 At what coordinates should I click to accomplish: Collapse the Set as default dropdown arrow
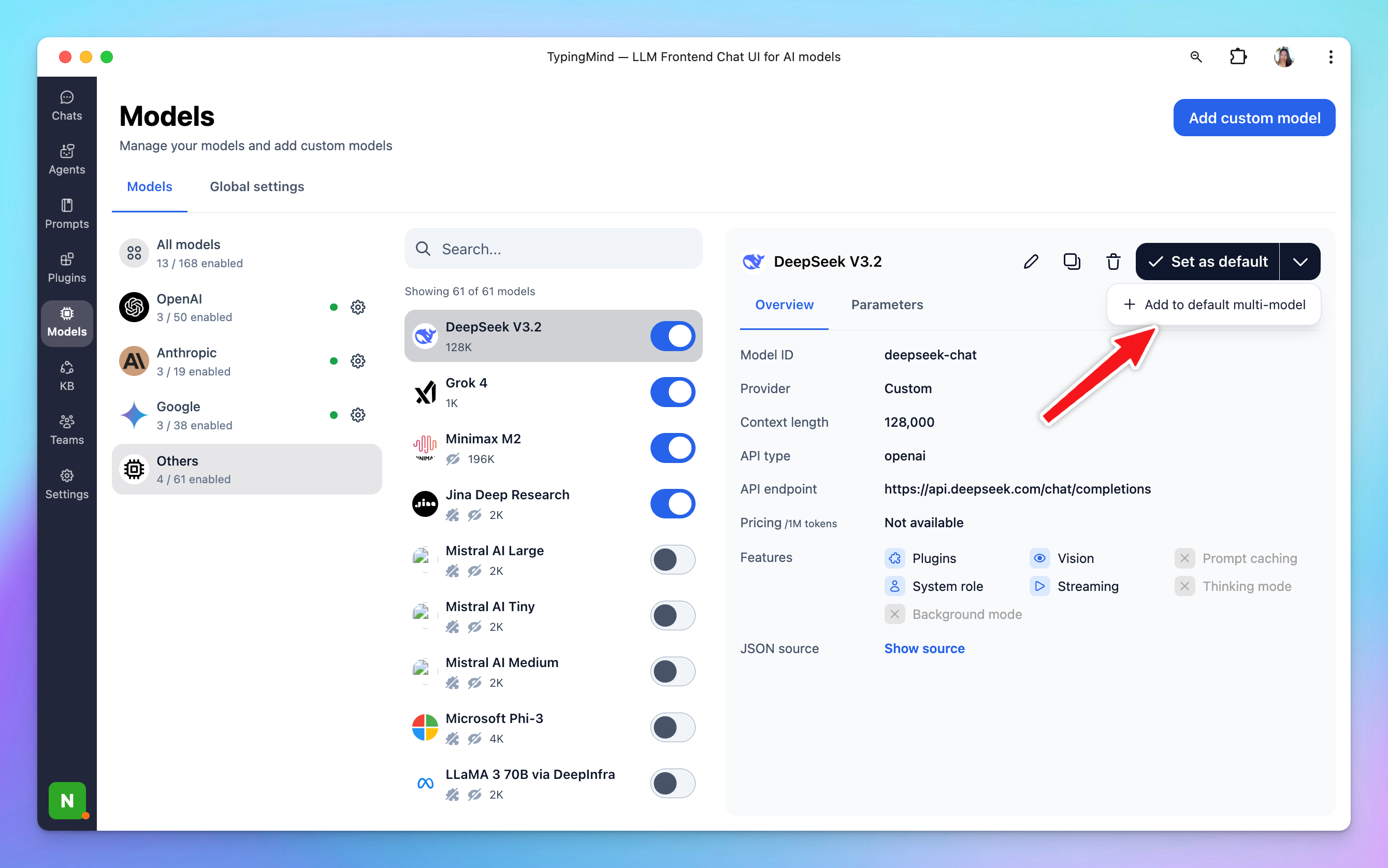tap(1300, 262)
